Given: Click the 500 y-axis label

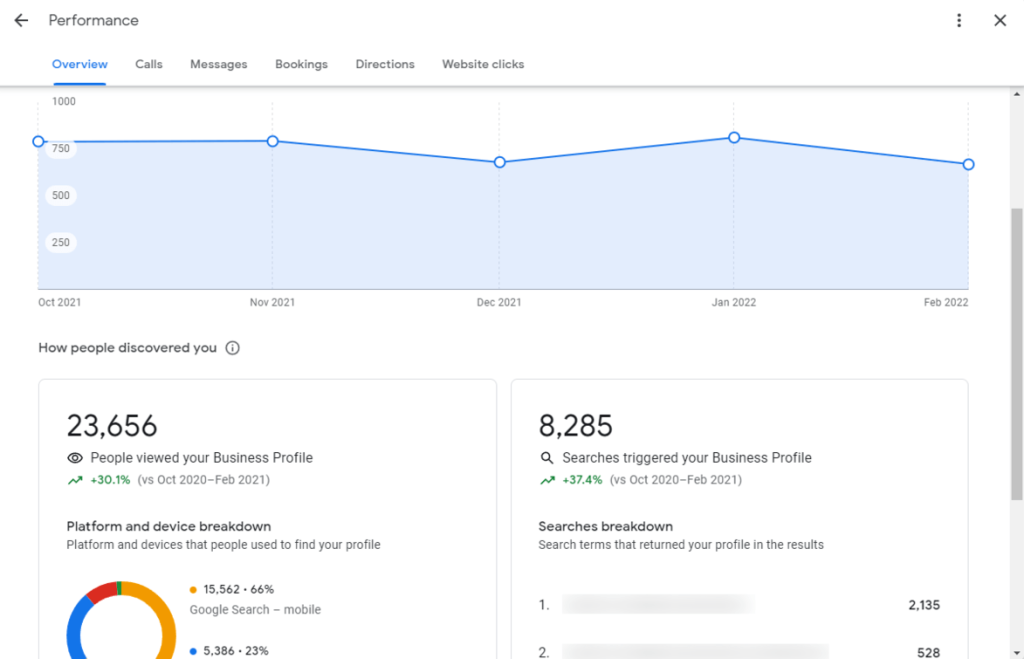Looking at the screenshot, I should (x=61, y=195).
